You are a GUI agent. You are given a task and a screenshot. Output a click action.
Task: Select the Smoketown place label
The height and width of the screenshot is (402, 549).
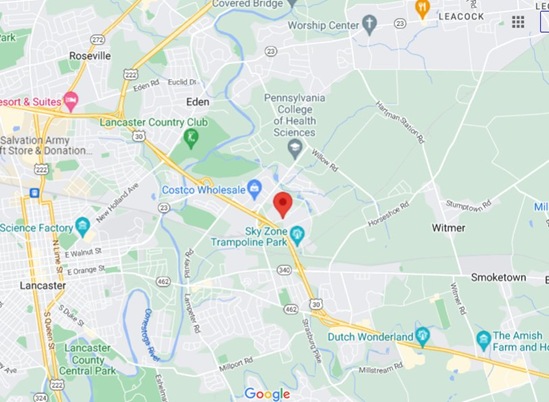click(498, 277)
